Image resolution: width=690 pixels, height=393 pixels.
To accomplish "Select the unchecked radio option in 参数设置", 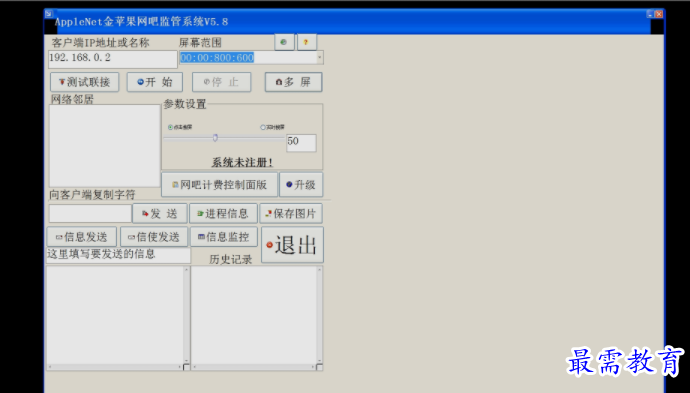I will [x=263, y=127].
